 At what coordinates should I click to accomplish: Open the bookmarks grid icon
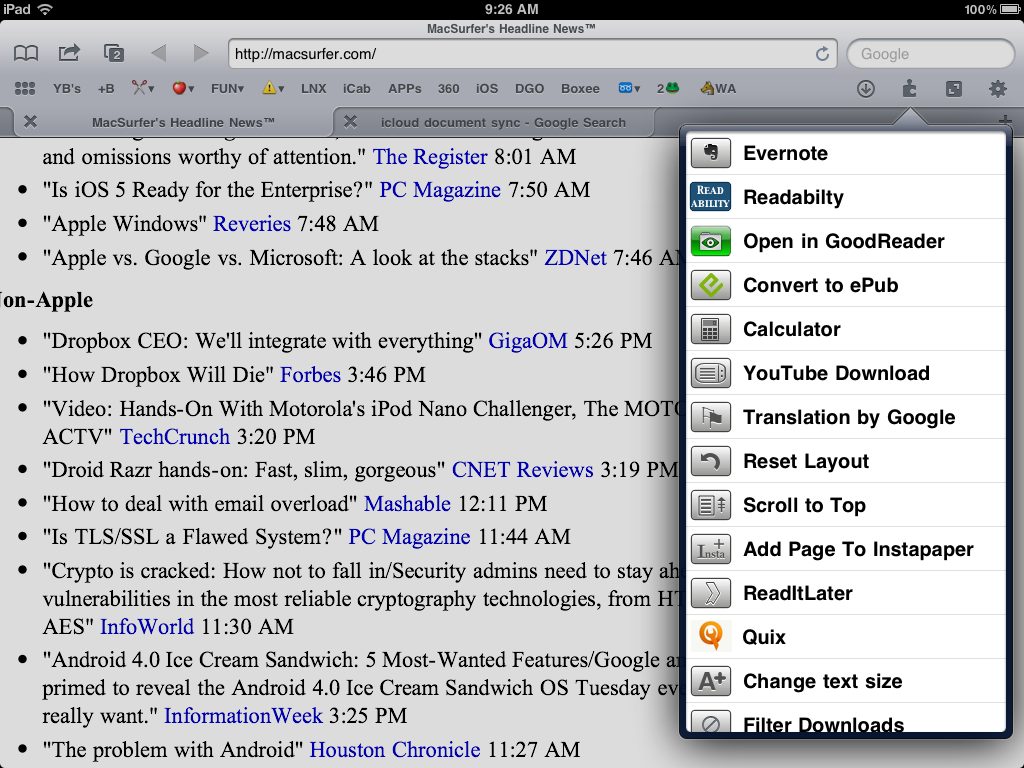(25, 88)
